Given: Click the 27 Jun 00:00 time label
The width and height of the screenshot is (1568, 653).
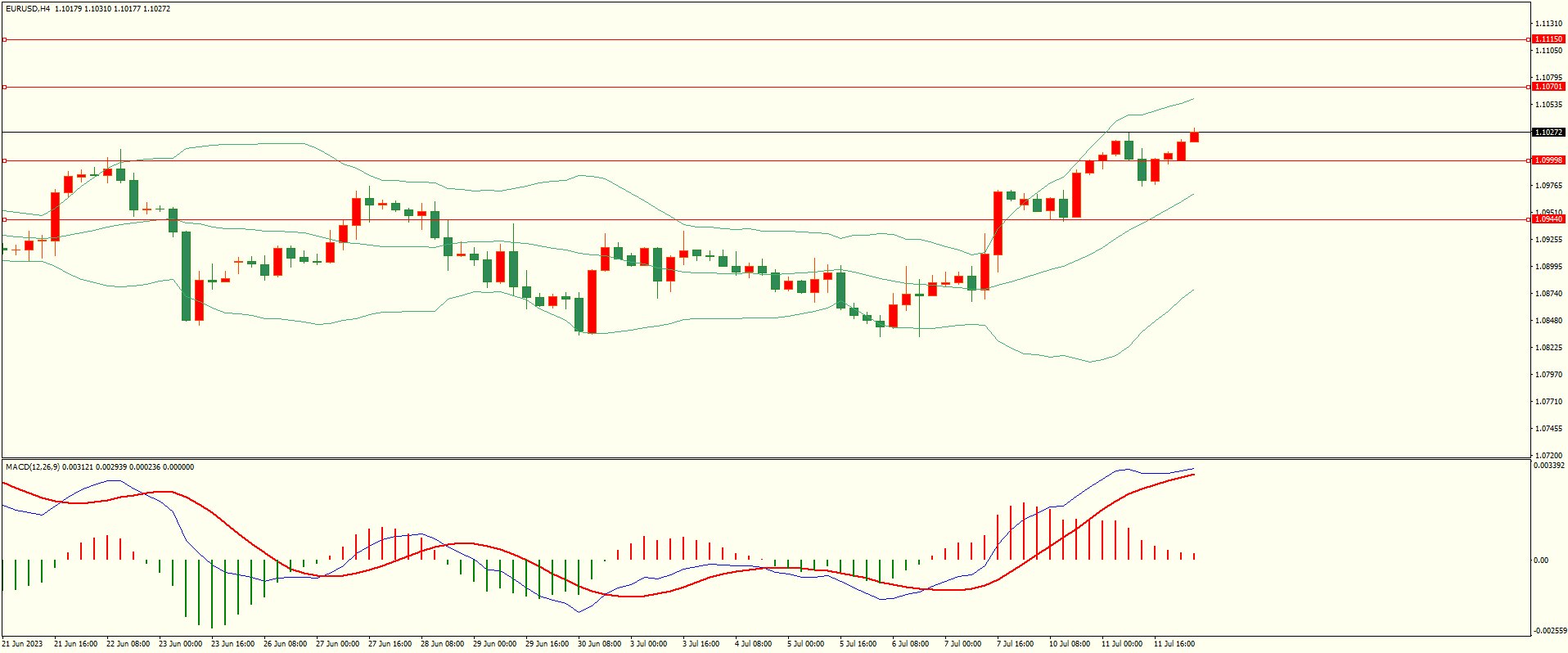Looking at the screenshot, I should pyautogui.click(x=337, y=644).
